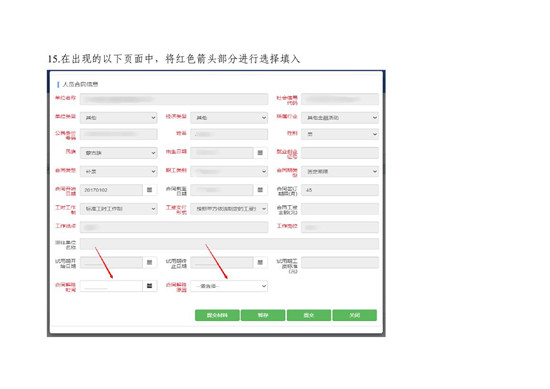This screenshot has width=550, height=389.
Task: Click the 人员合同信息 section heading
Action: [80, 84]
